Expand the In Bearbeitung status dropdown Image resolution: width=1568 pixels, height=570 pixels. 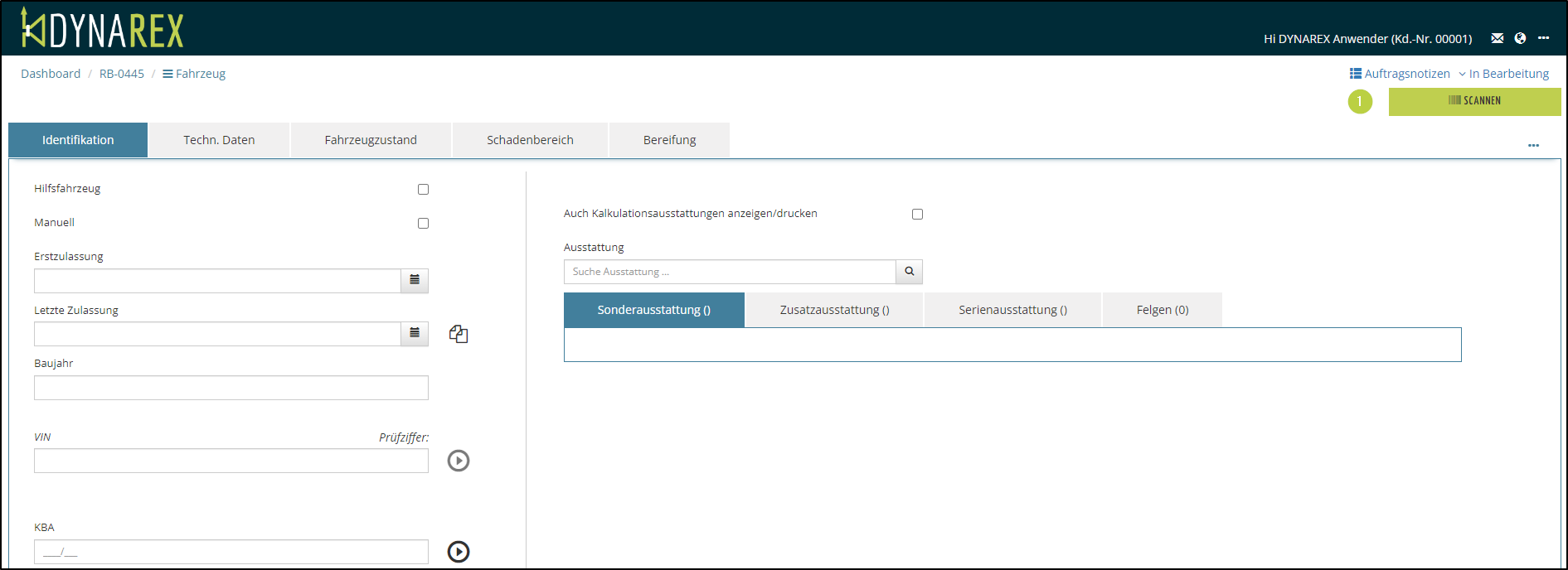pos(1503,74)
